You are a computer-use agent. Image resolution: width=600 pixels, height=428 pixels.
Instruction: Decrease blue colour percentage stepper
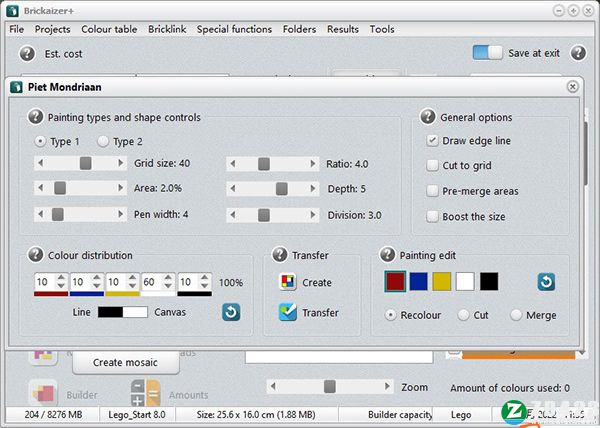tap(97, 286)
